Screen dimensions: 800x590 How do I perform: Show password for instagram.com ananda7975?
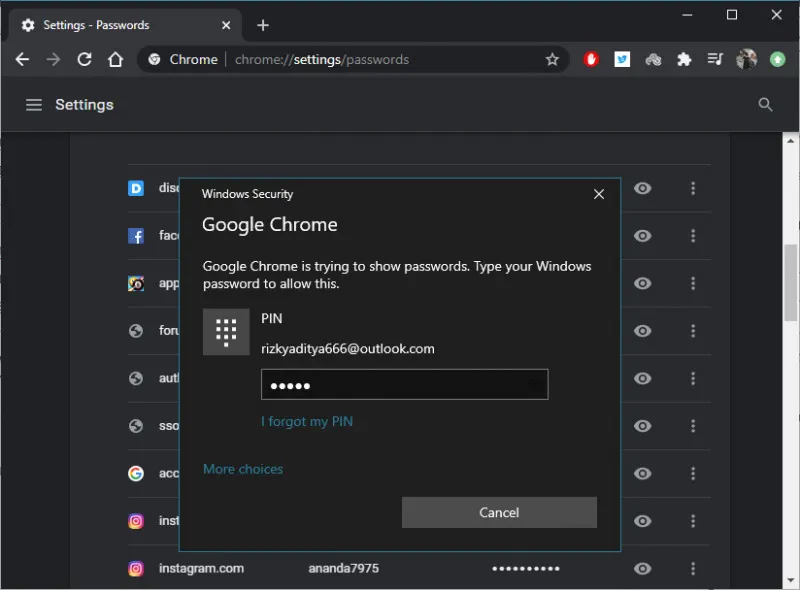pos(643,569)
